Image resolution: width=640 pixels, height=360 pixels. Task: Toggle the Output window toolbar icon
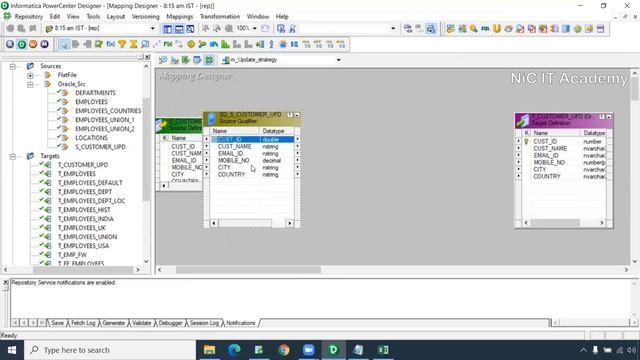[x=179, y=29]
